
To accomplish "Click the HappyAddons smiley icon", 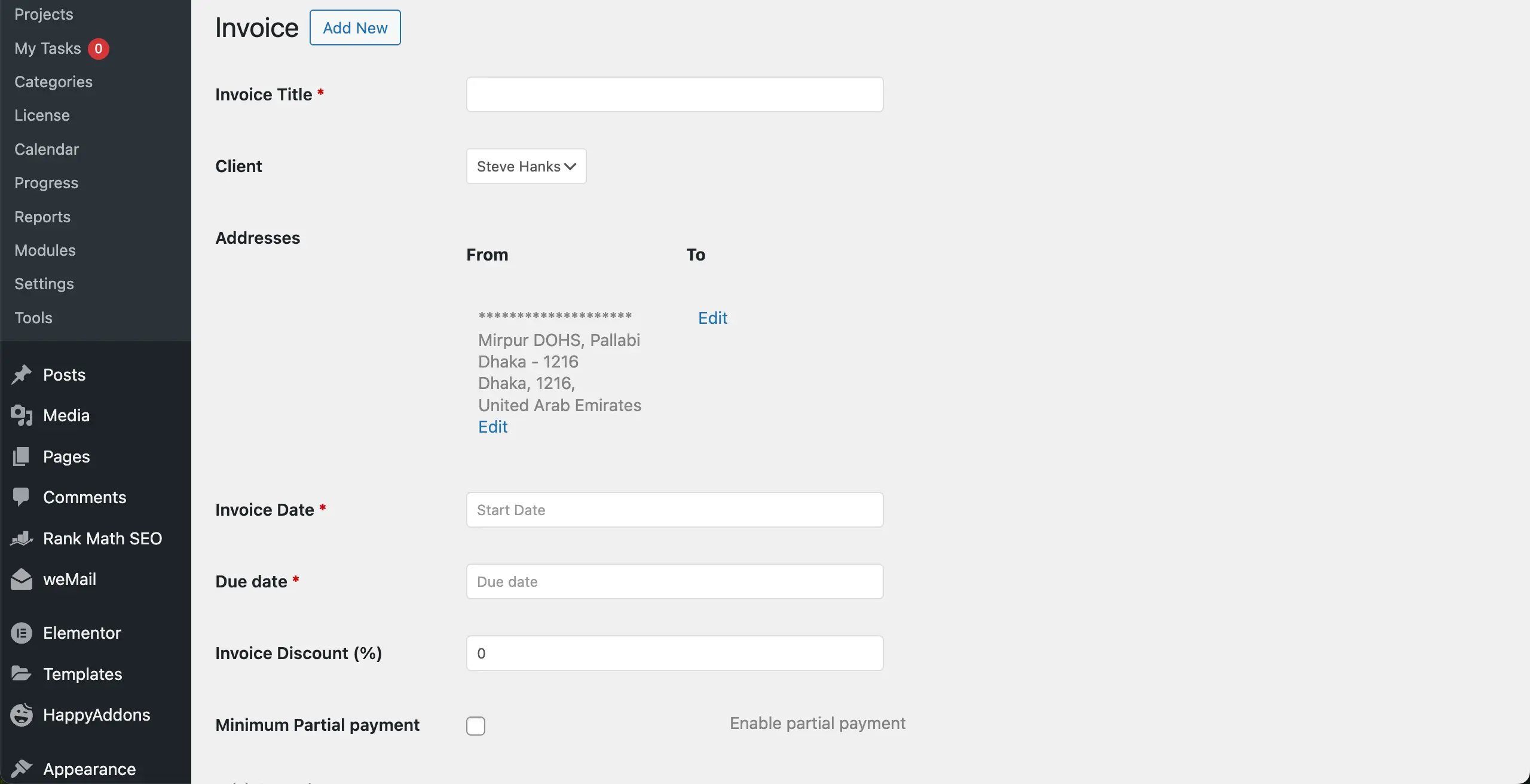I will (x=21, y=714).
